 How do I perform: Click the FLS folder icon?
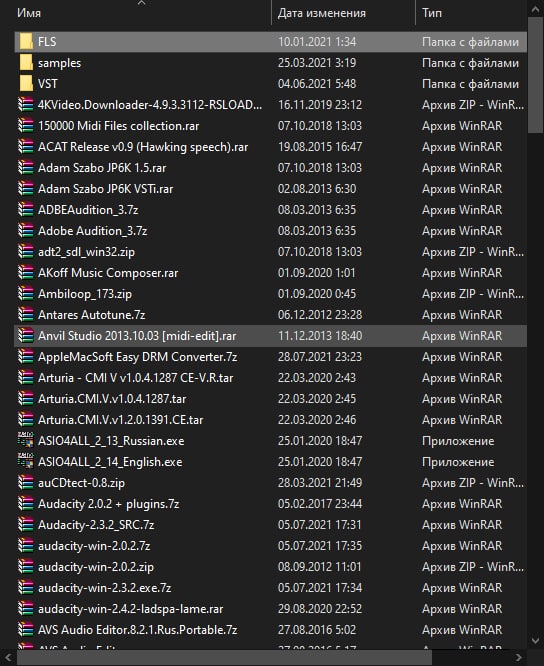pos(26,42)
